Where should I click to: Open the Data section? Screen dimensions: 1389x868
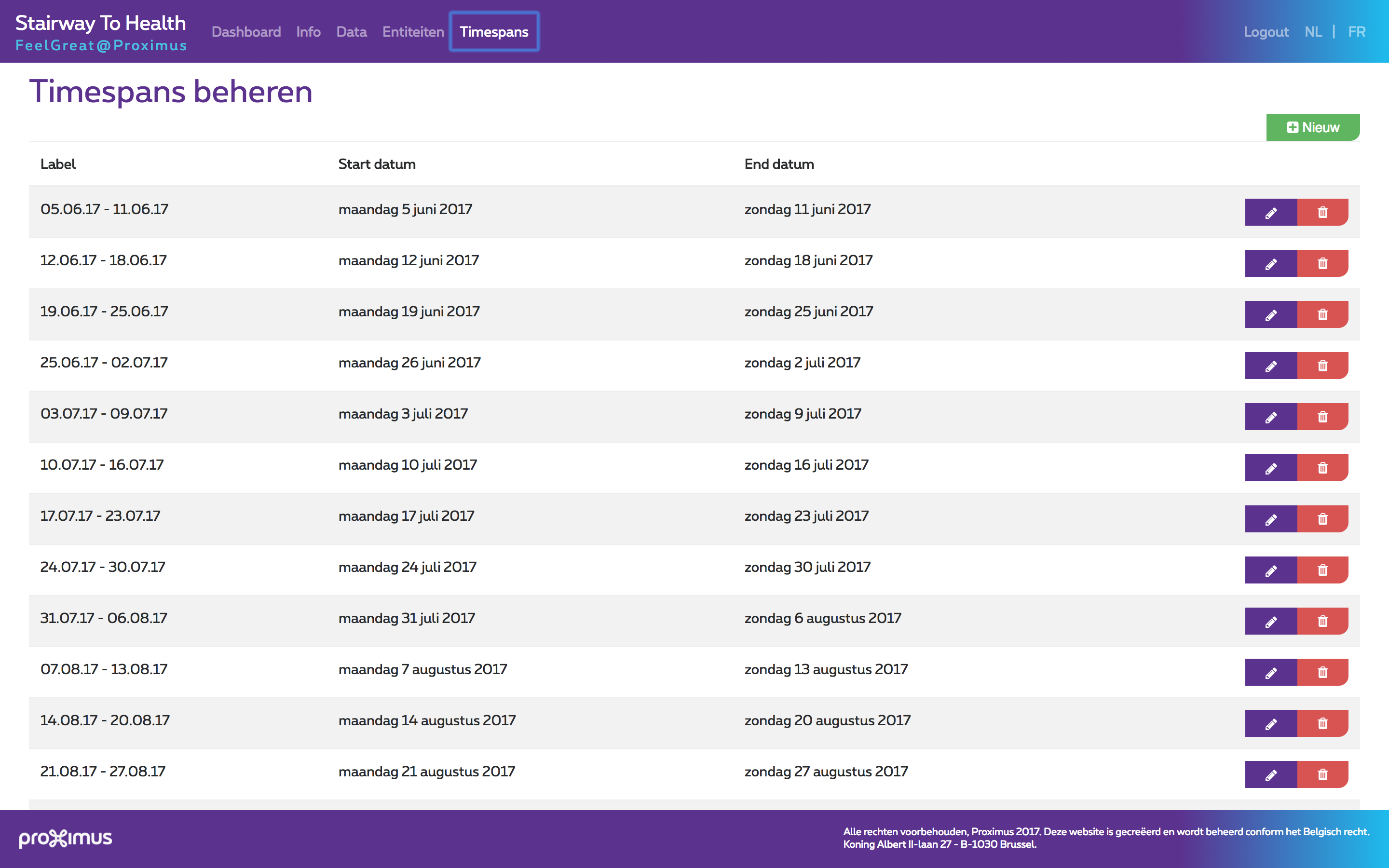tap(351, 31)
